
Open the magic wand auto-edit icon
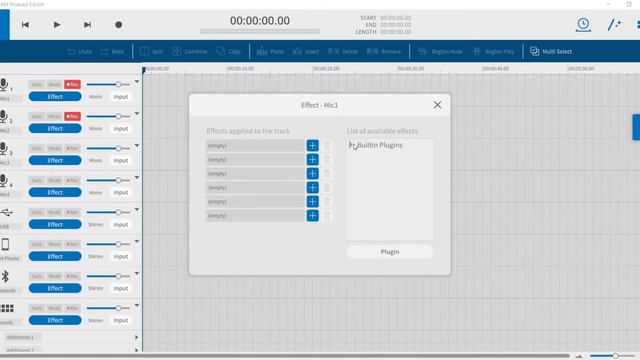click(614, 24)
